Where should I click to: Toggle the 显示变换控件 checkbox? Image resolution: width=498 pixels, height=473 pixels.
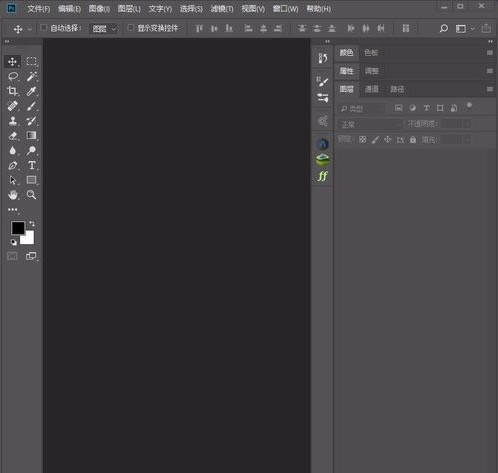click(x=131, y=28)
